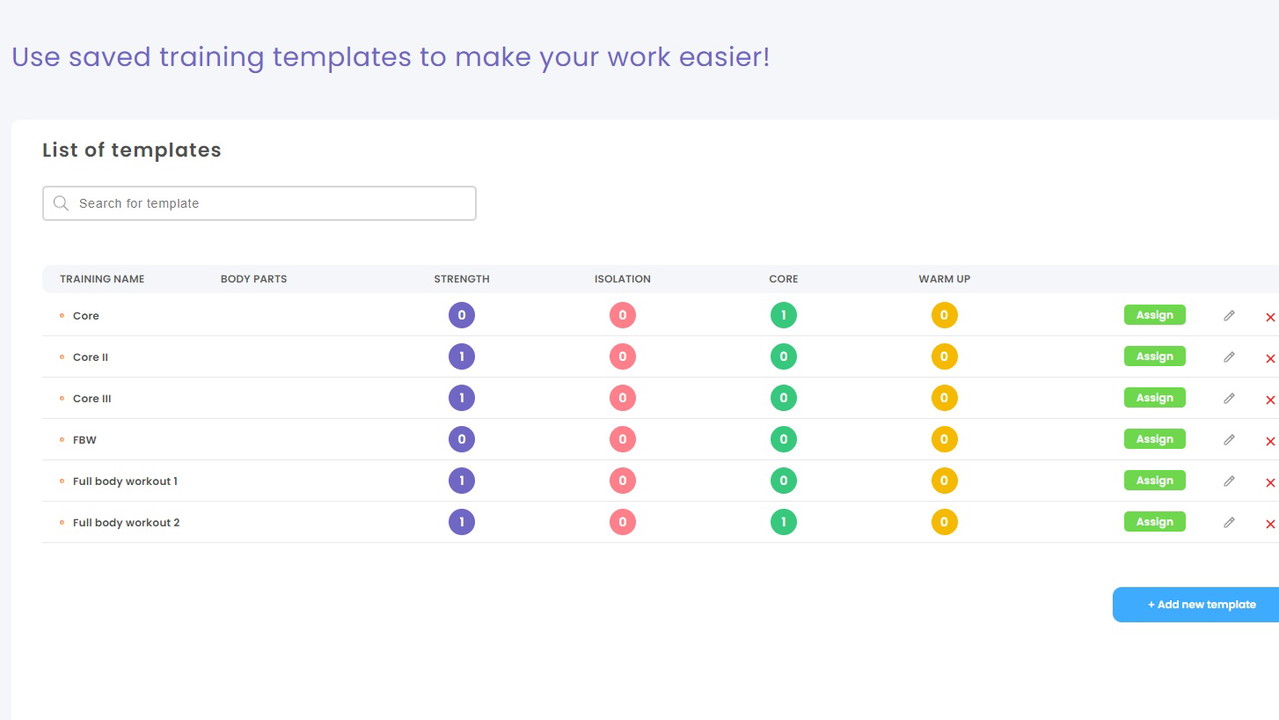Image resolution: width=1279 pixels, height=720 pixels.
Task: Sort by the Training Name column header
Action: click(102, 279)
